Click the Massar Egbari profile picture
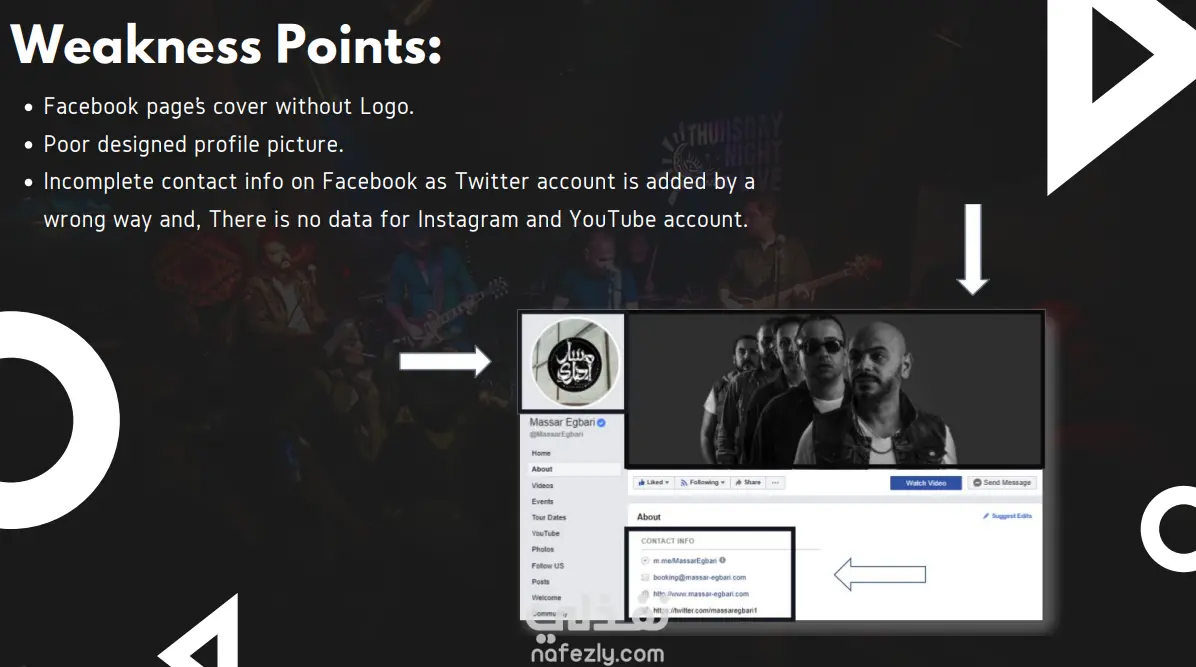Screen dimensions: 1196x667 (x=574, y=362)
